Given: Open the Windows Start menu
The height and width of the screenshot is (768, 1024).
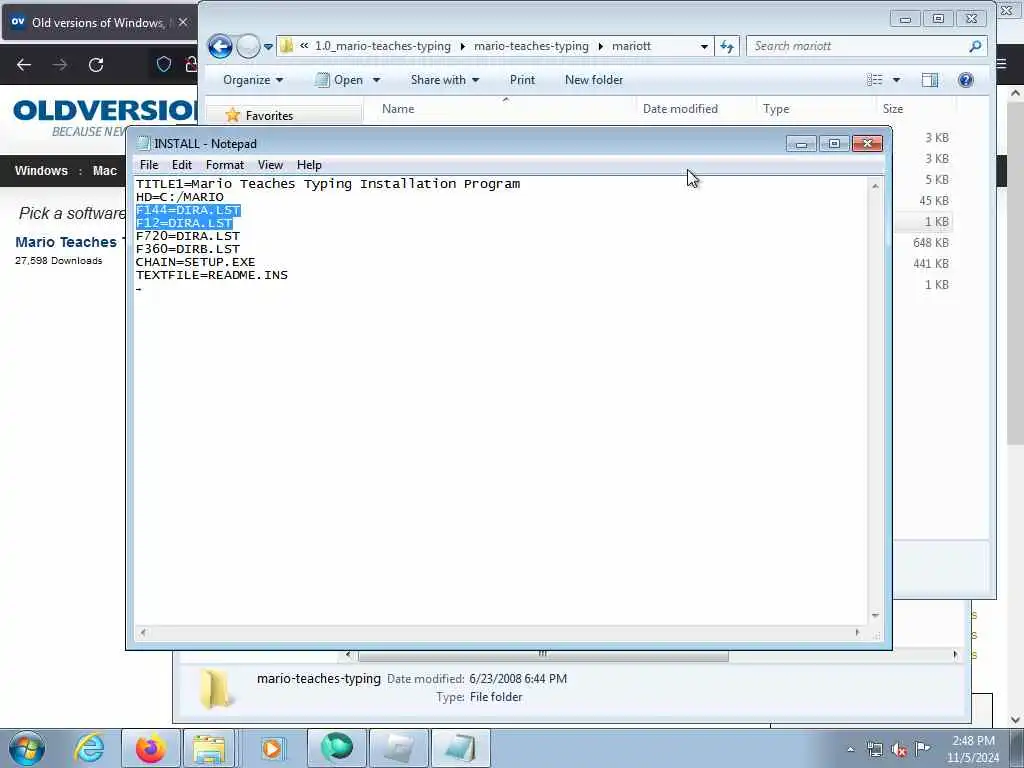Looking at the screenshot, I should tap(27, 748).
